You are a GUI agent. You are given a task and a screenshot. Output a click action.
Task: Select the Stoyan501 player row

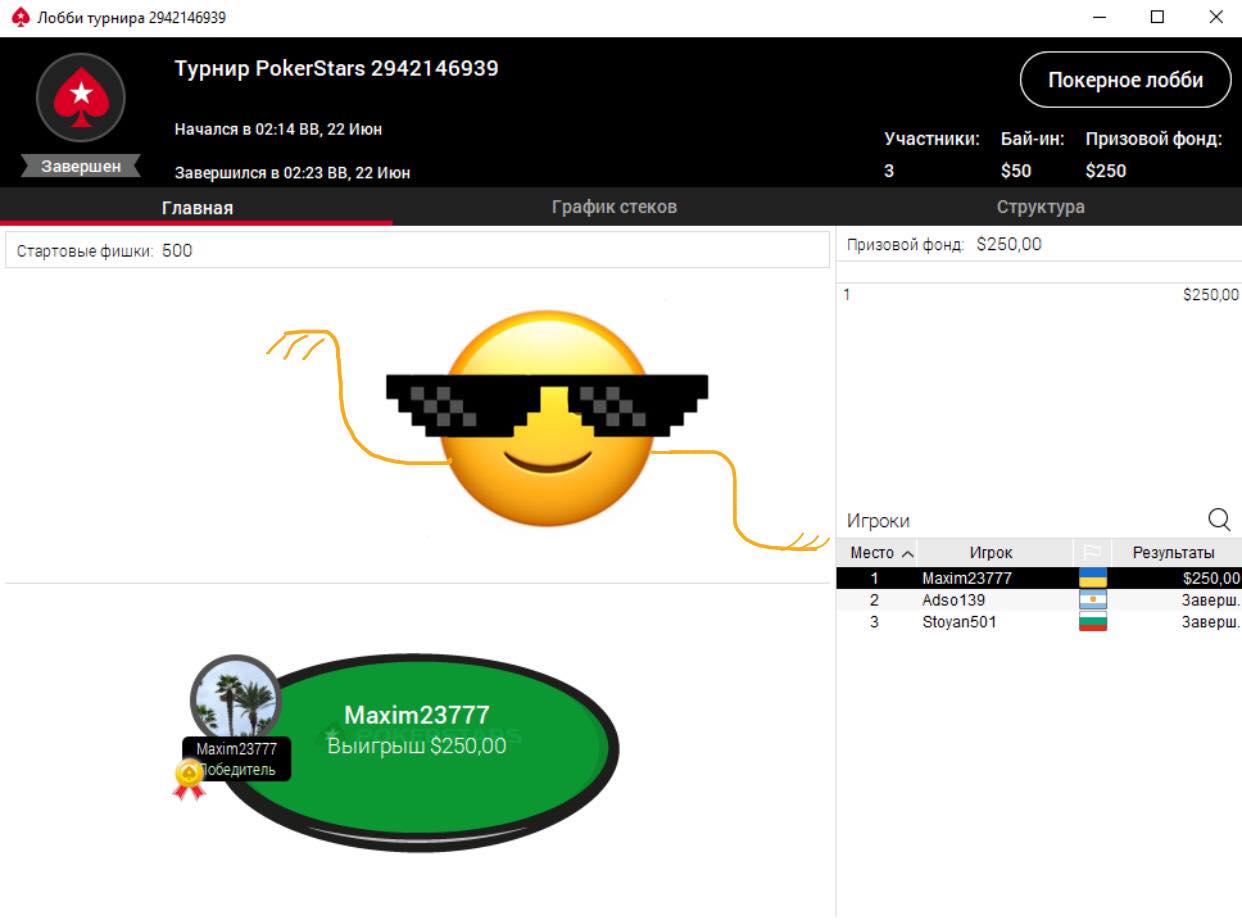[x=1039, y=622]
